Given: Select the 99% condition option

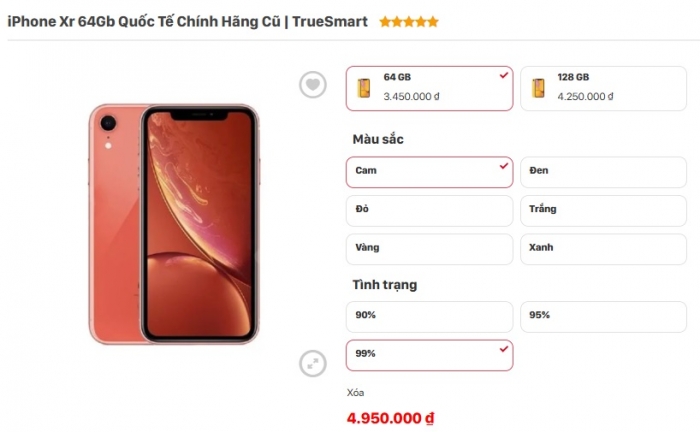Looking at the screenshot, I should [429, 355].
